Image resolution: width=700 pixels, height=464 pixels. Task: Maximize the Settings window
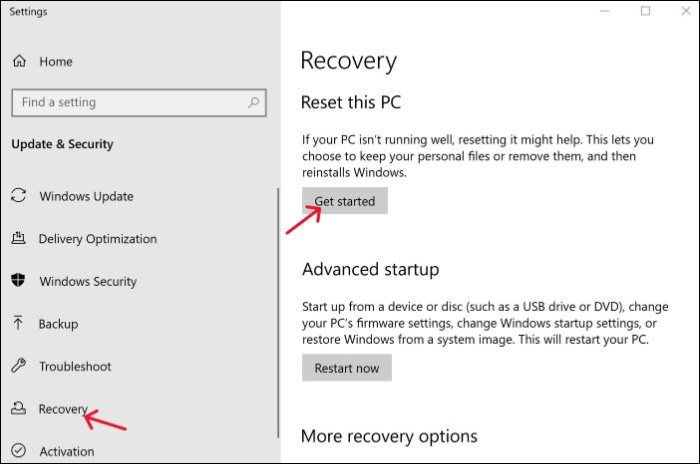click(645, 11)
